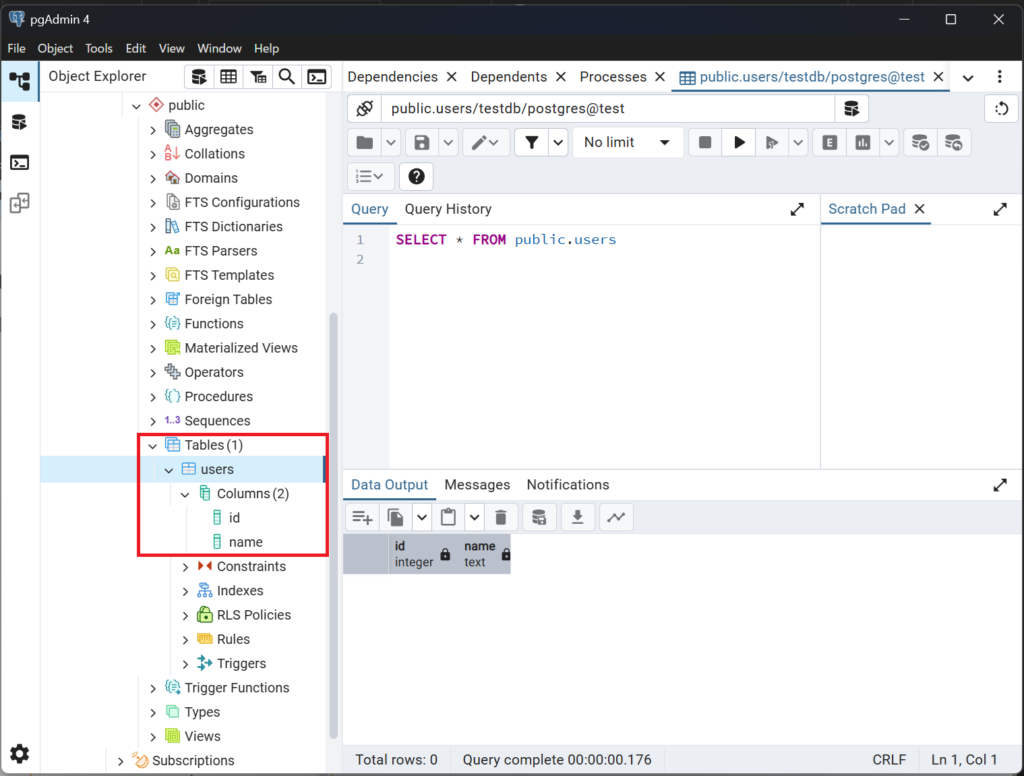Click the Filtered Rows icon in Object Explorer
The height and width of the screenshot is (776, 1024).
click(x=258, y=77)
